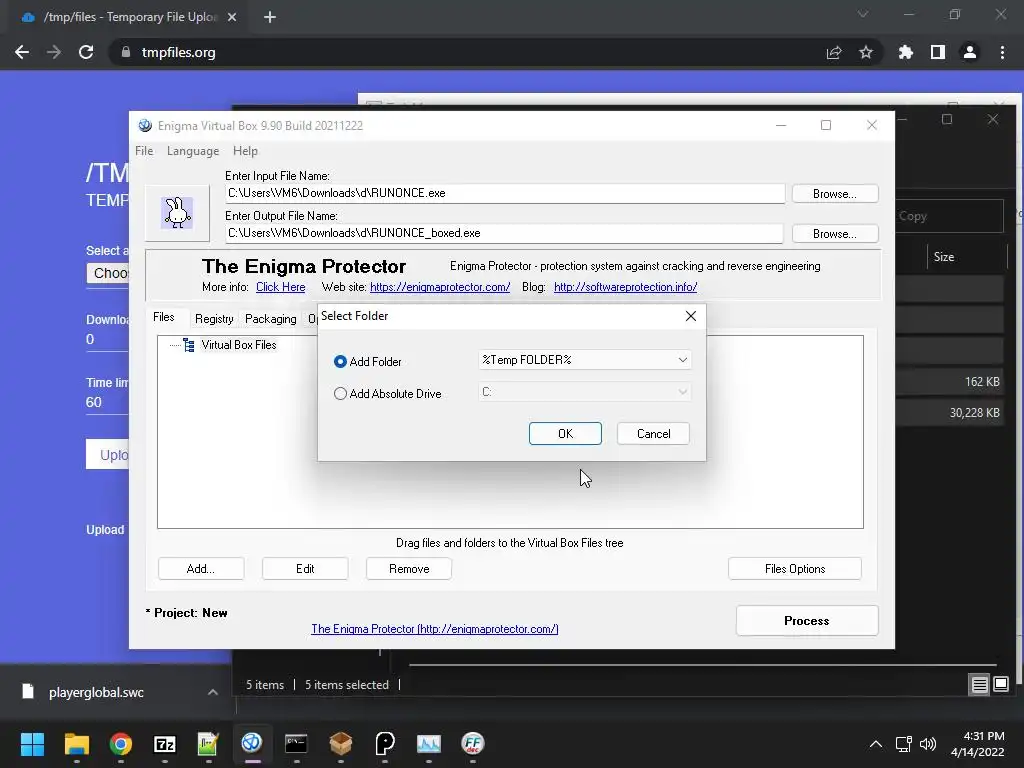Screen dimensions: 1024x768
Task: Click the Edit button
Action: 305,569
